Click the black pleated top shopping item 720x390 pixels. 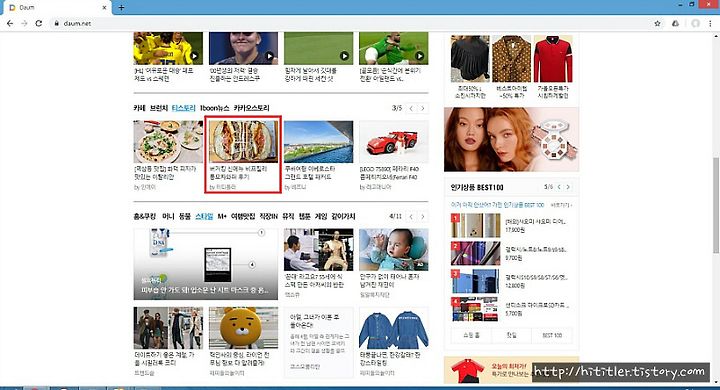coord(470,59)
